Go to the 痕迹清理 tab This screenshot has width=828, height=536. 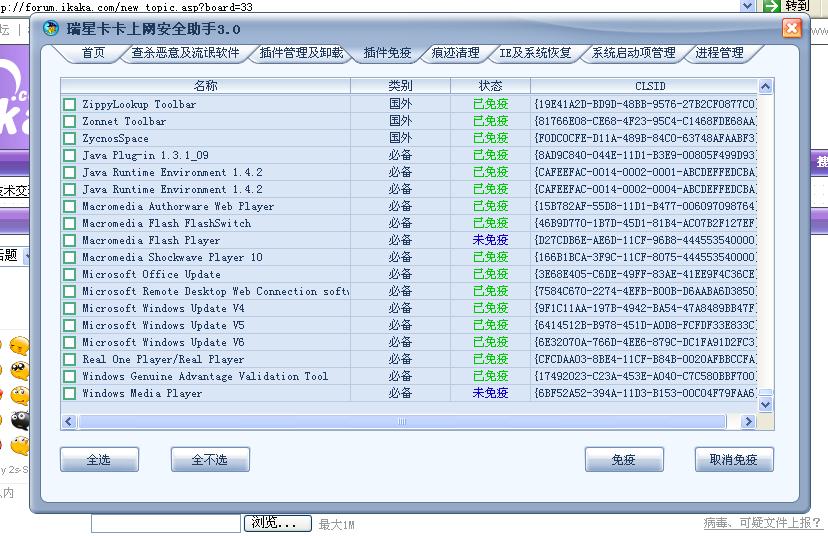(x=455, y=53)
